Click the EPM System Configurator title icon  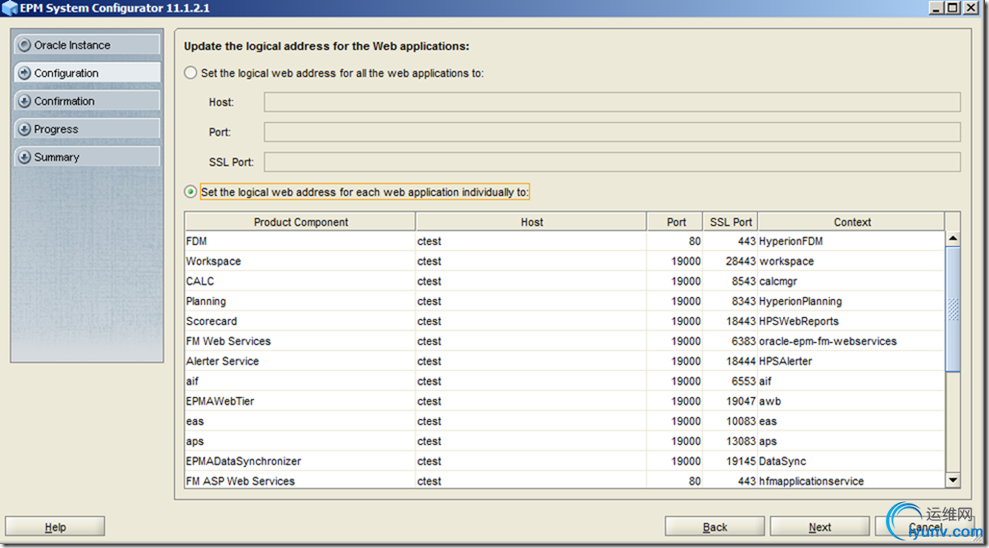(9, 8)
